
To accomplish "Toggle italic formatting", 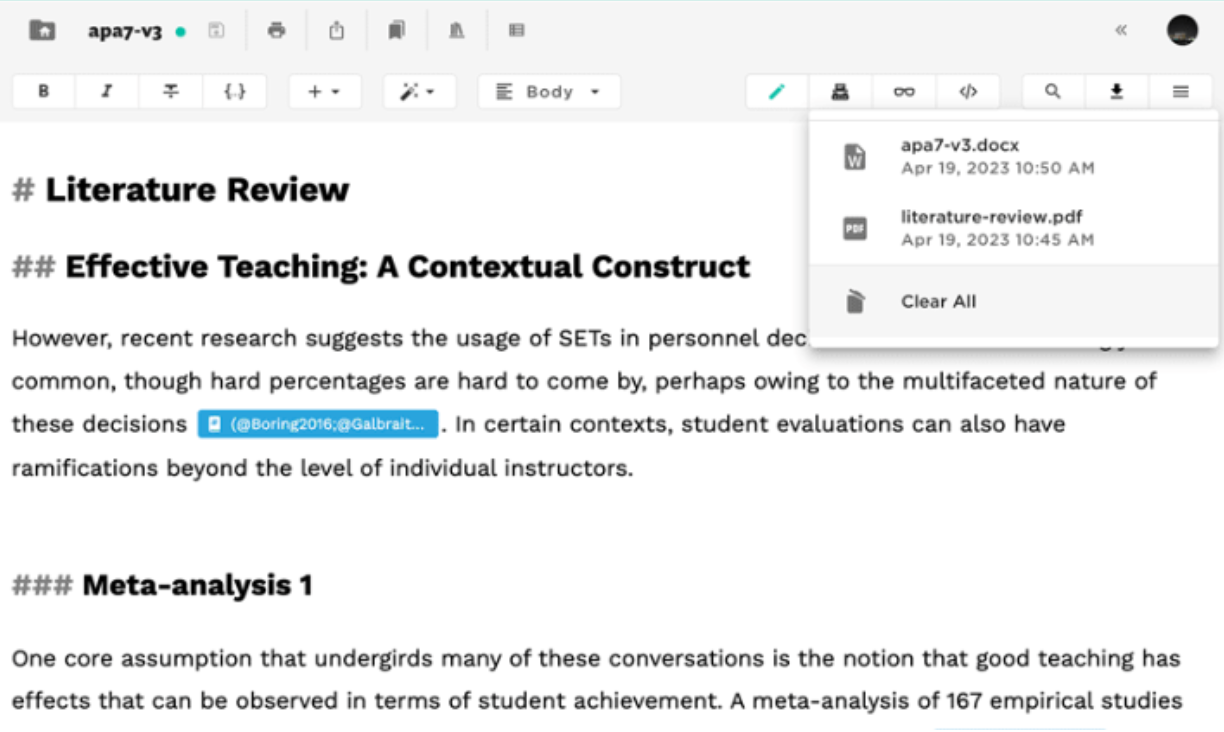I will (107, 91).
